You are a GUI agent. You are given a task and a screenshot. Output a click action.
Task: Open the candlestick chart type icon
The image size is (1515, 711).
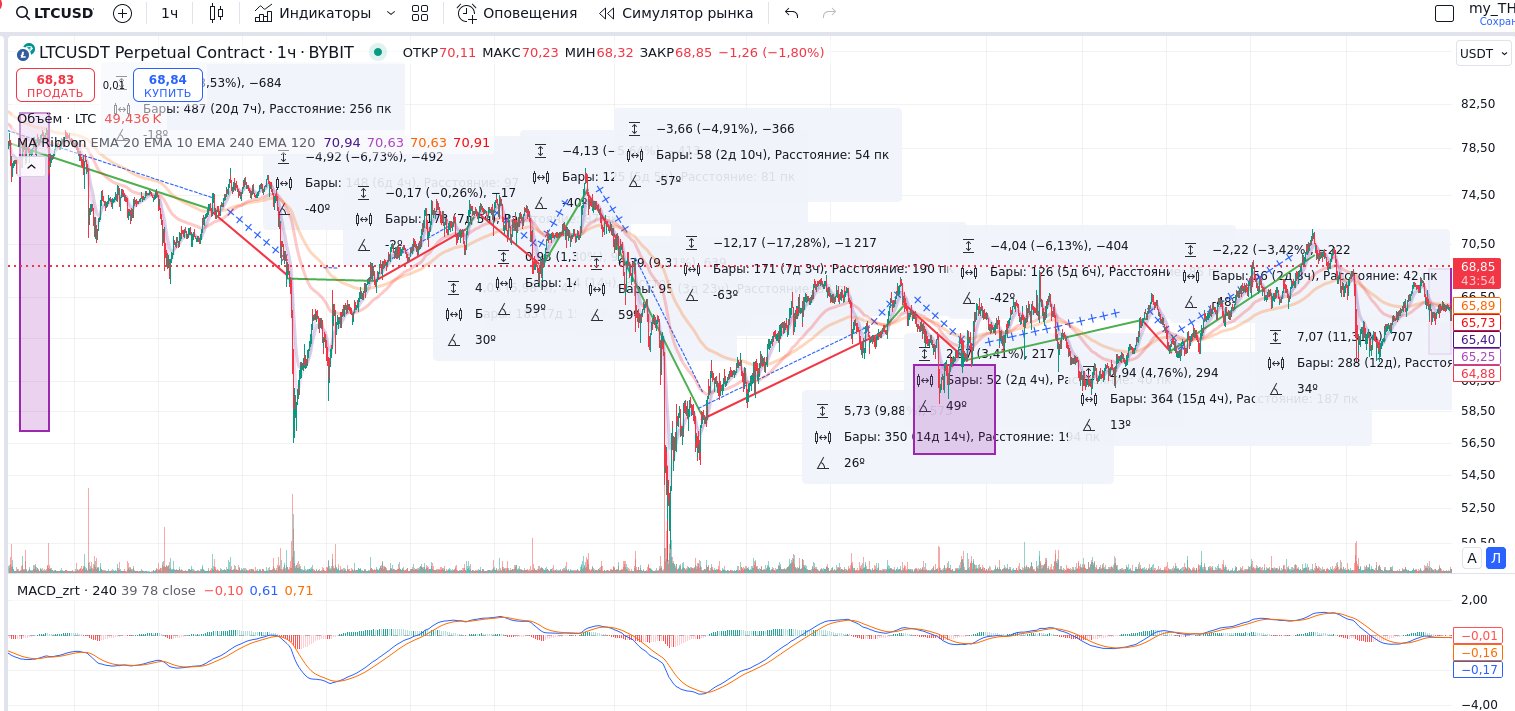(x=216, y=13)
